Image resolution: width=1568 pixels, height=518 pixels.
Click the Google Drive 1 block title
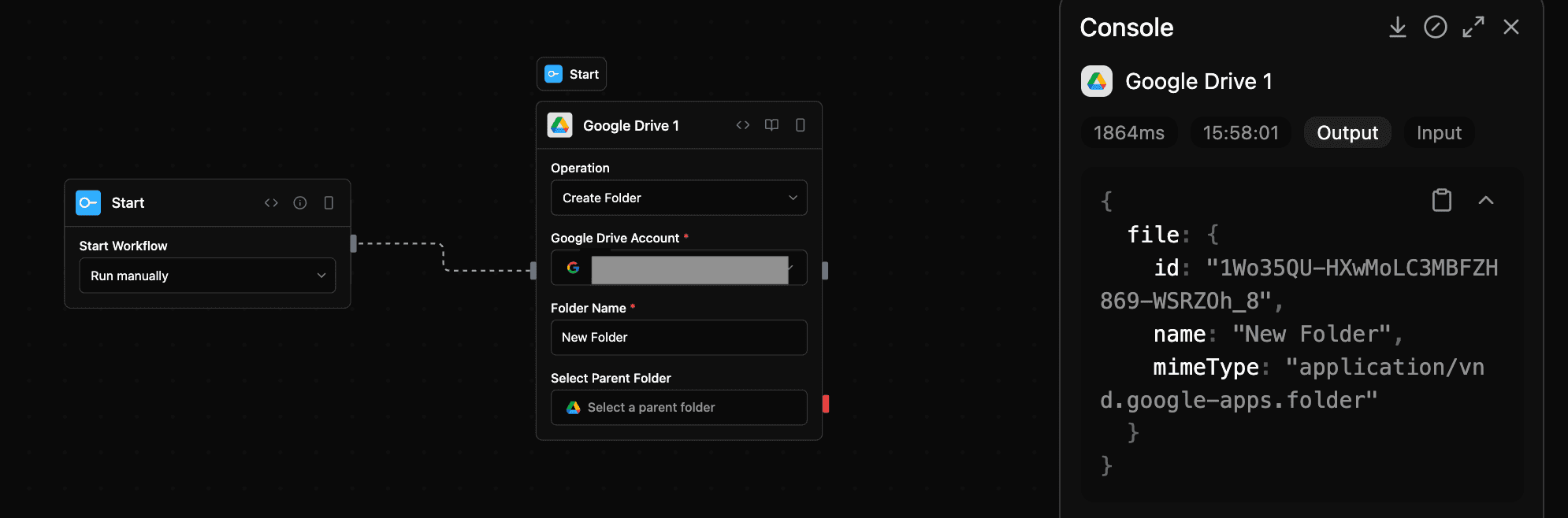pos(630,126)
